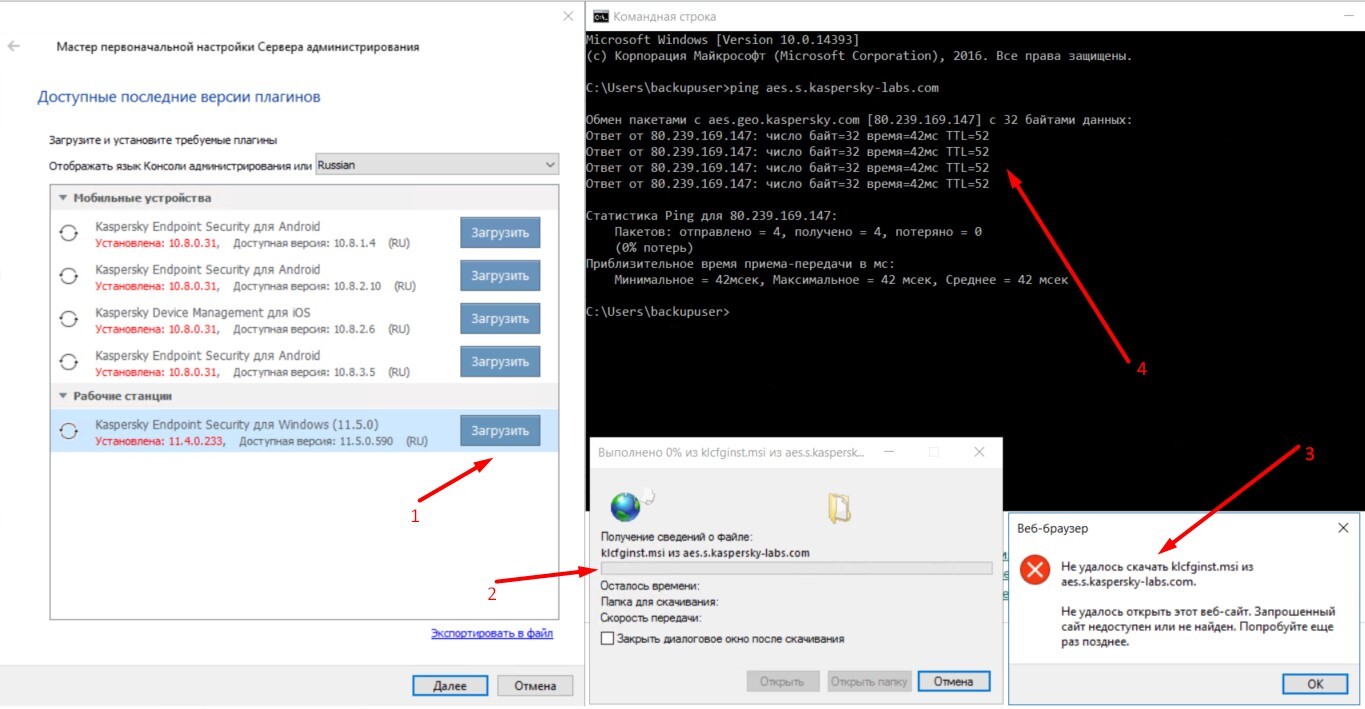Click the refresh icon beside Android plugin 10.8.1.4
1365x709 pixels.
click(68, 233)
